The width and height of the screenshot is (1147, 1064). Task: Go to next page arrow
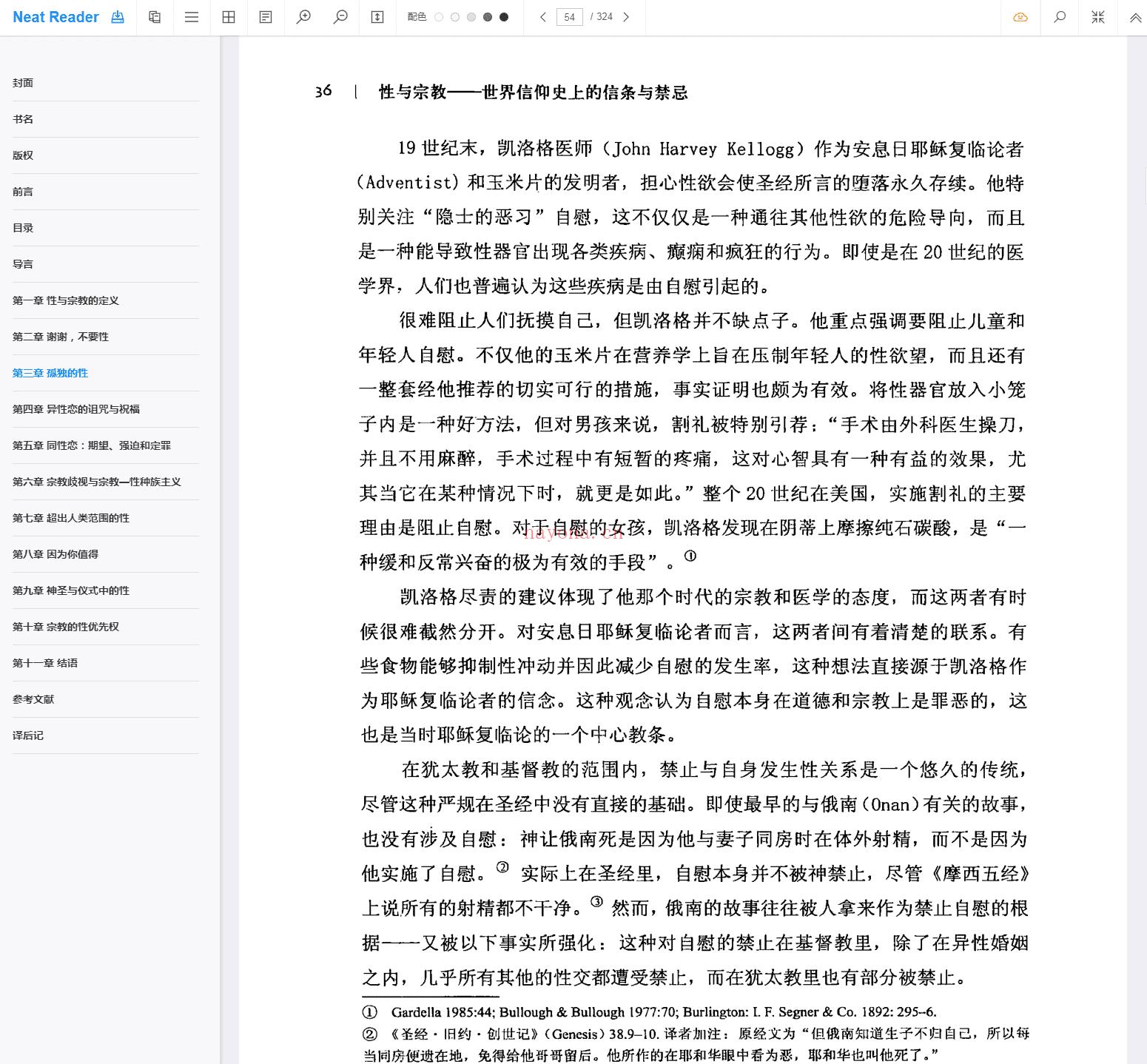pyautogui.click(x=626, y=17)
